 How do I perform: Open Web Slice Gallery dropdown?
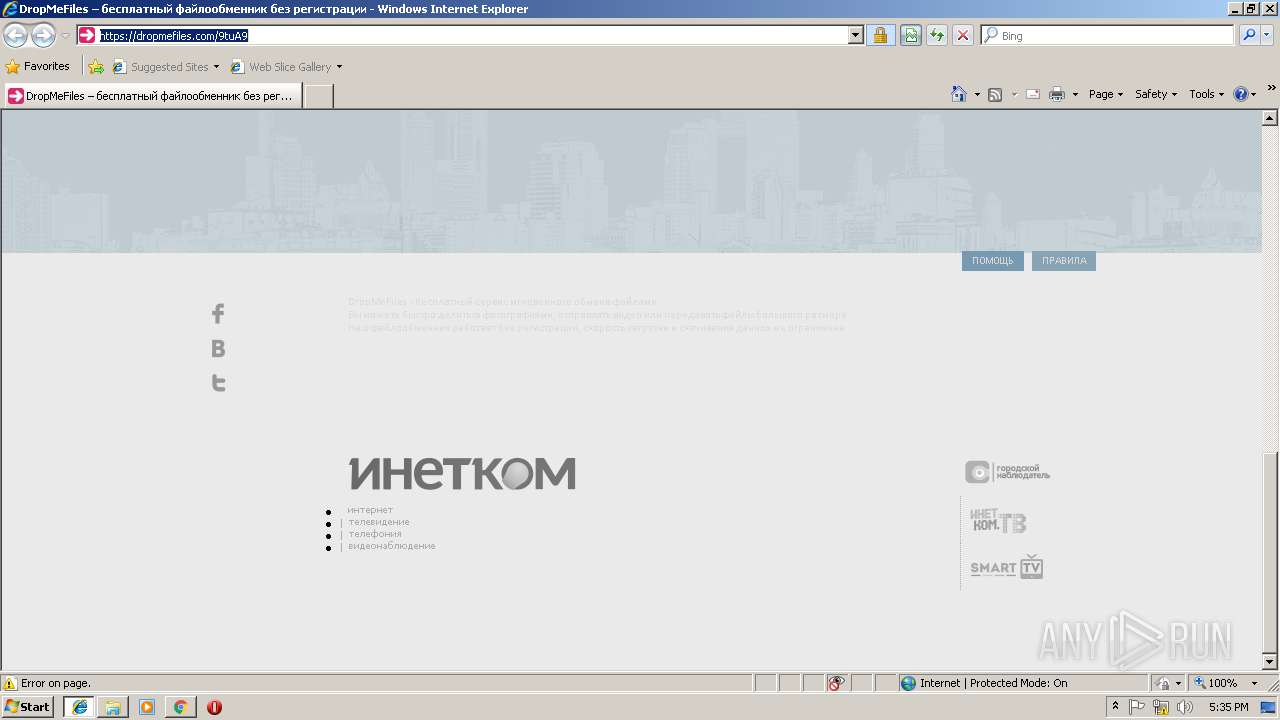pos(286,67)
